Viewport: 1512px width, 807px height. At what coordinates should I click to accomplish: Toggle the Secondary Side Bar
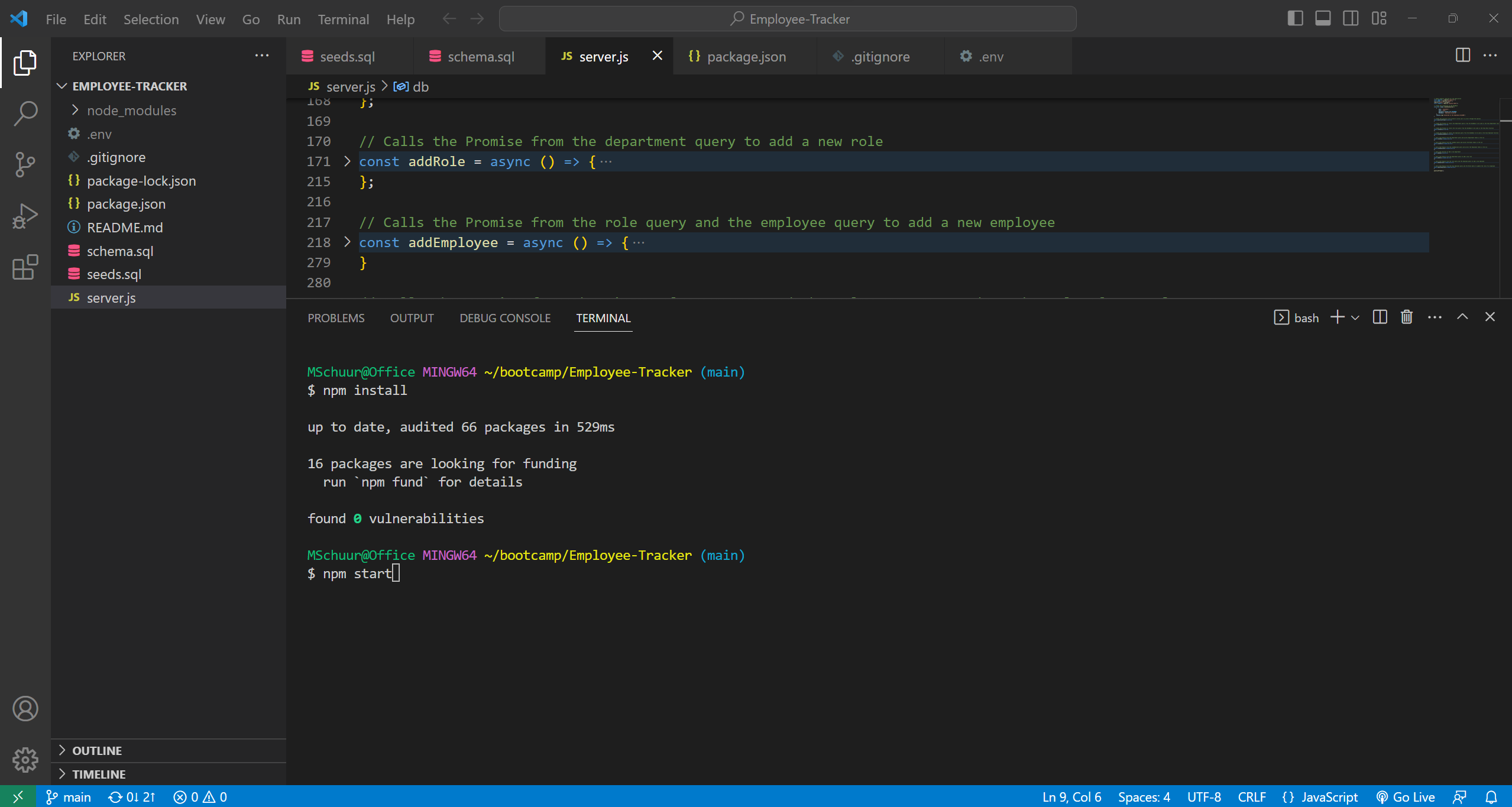[x=1351, y=18]
